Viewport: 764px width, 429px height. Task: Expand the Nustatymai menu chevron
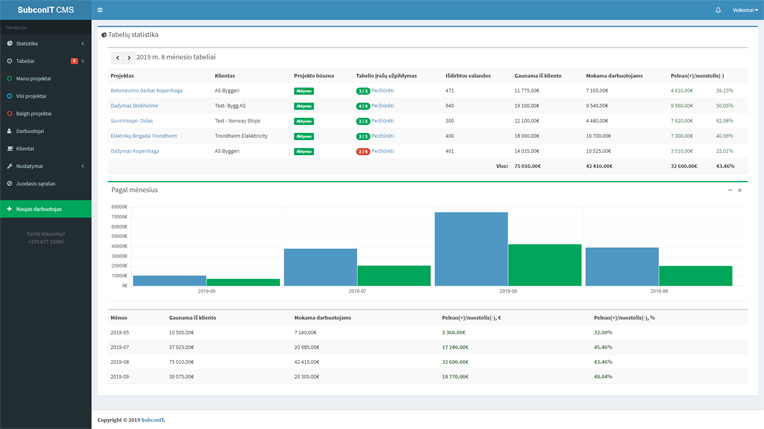click(83, 166)
